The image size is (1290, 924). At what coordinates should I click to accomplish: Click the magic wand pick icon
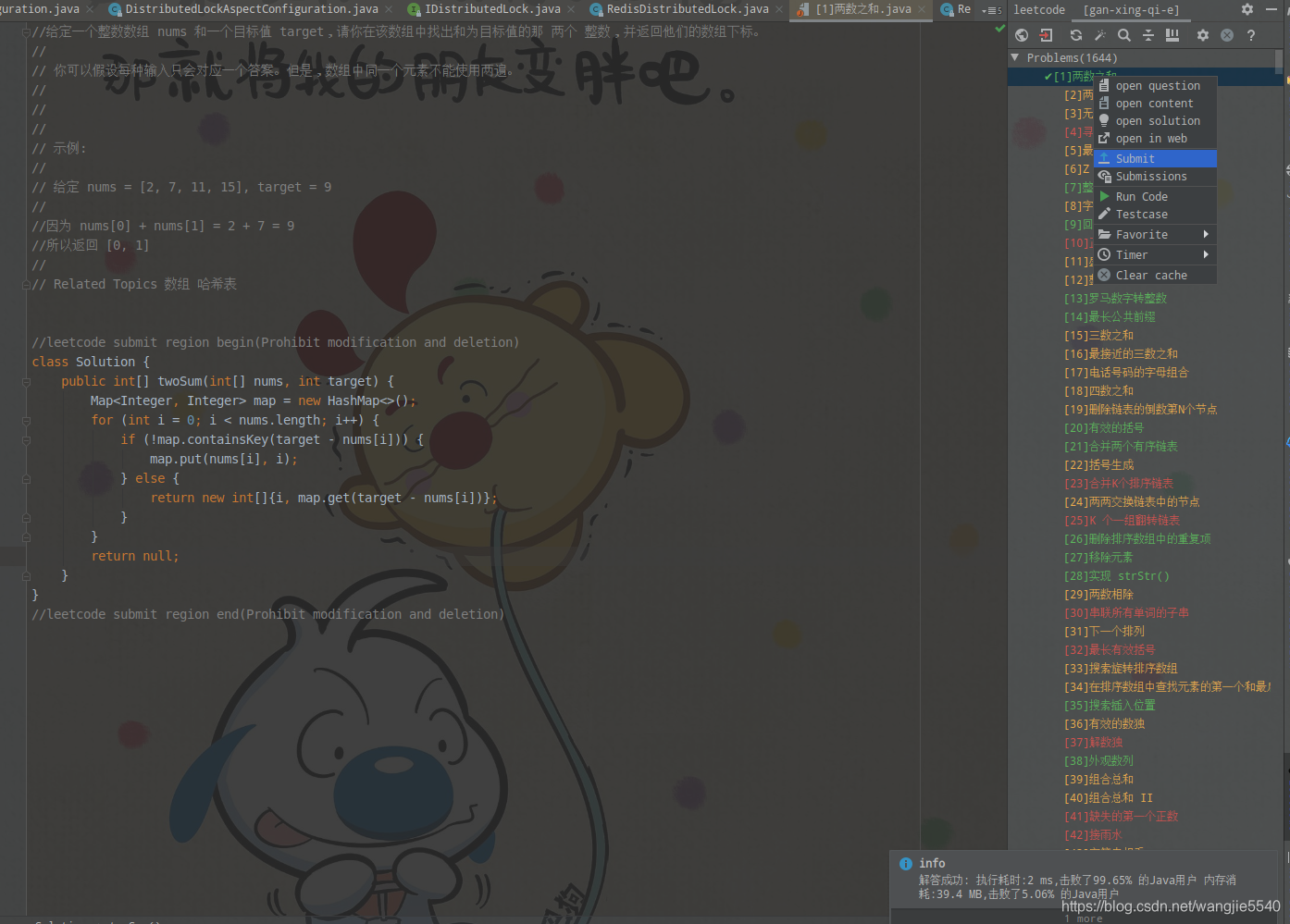[x=1100, y=35]
